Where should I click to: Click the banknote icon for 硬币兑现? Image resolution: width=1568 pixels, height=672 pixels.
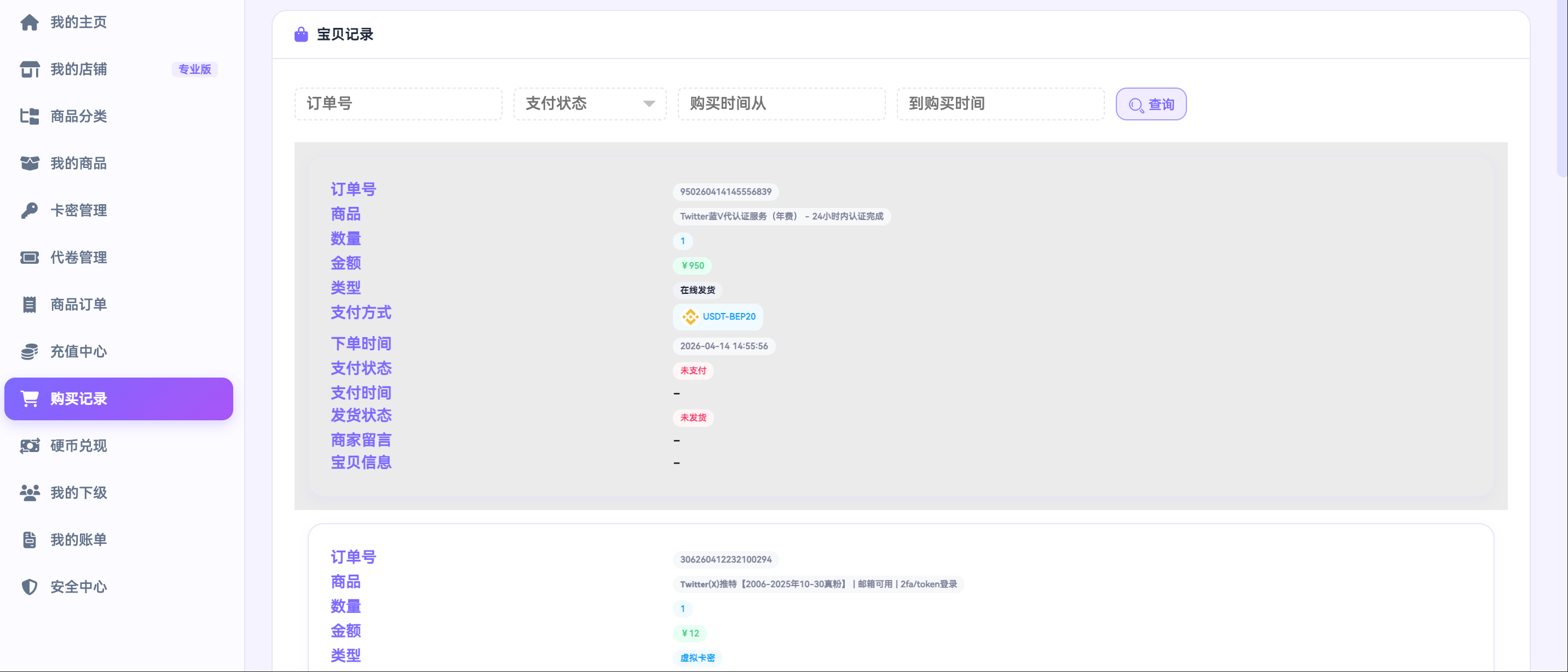29,446
